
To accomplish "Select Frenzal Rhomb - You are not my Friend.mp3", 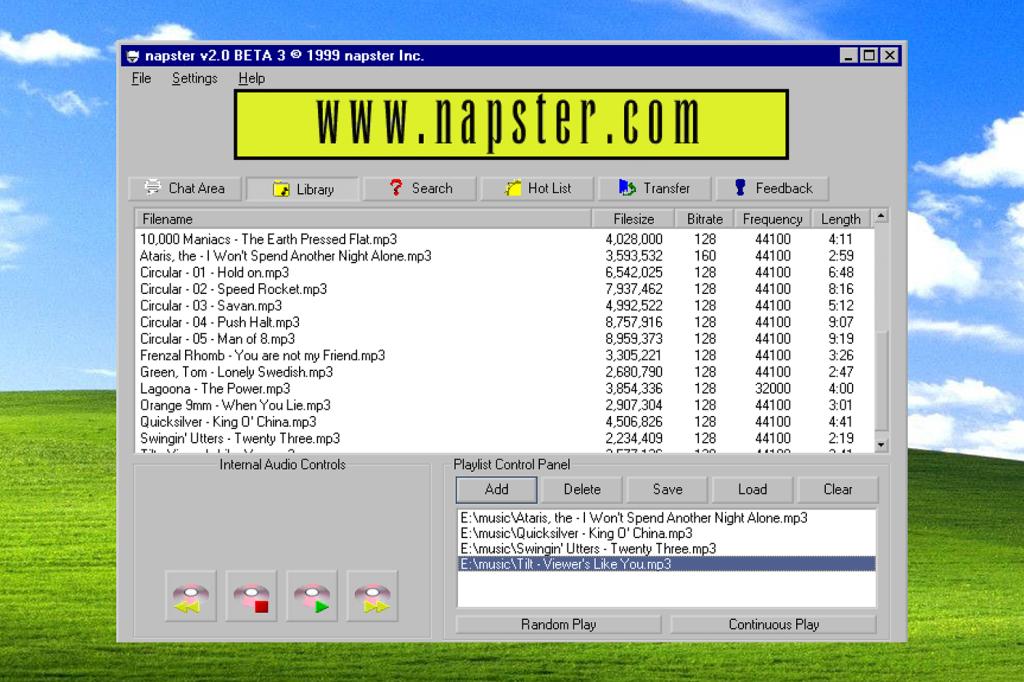I will (x=504, y=355).
